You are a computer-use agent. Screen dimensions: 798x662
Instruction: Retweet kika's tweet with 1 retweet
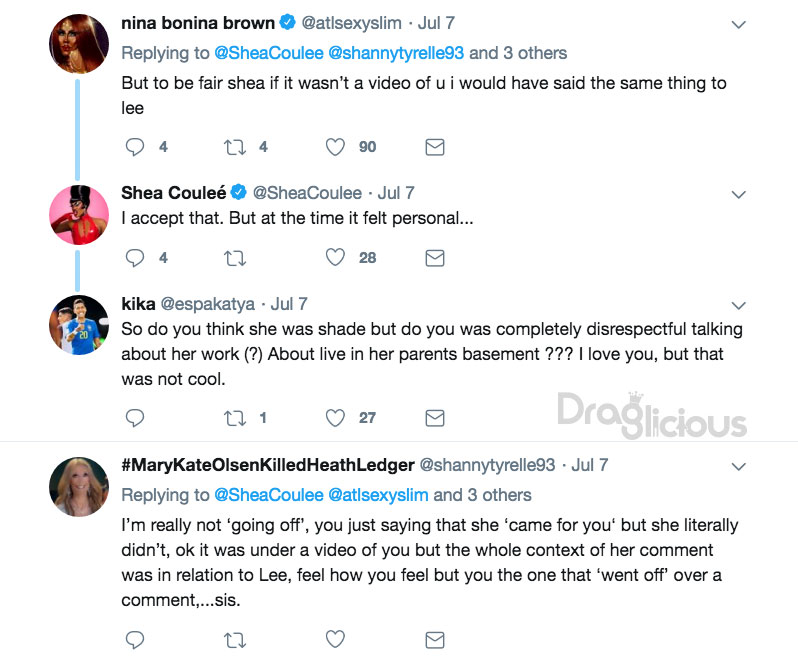pos(235,418)
